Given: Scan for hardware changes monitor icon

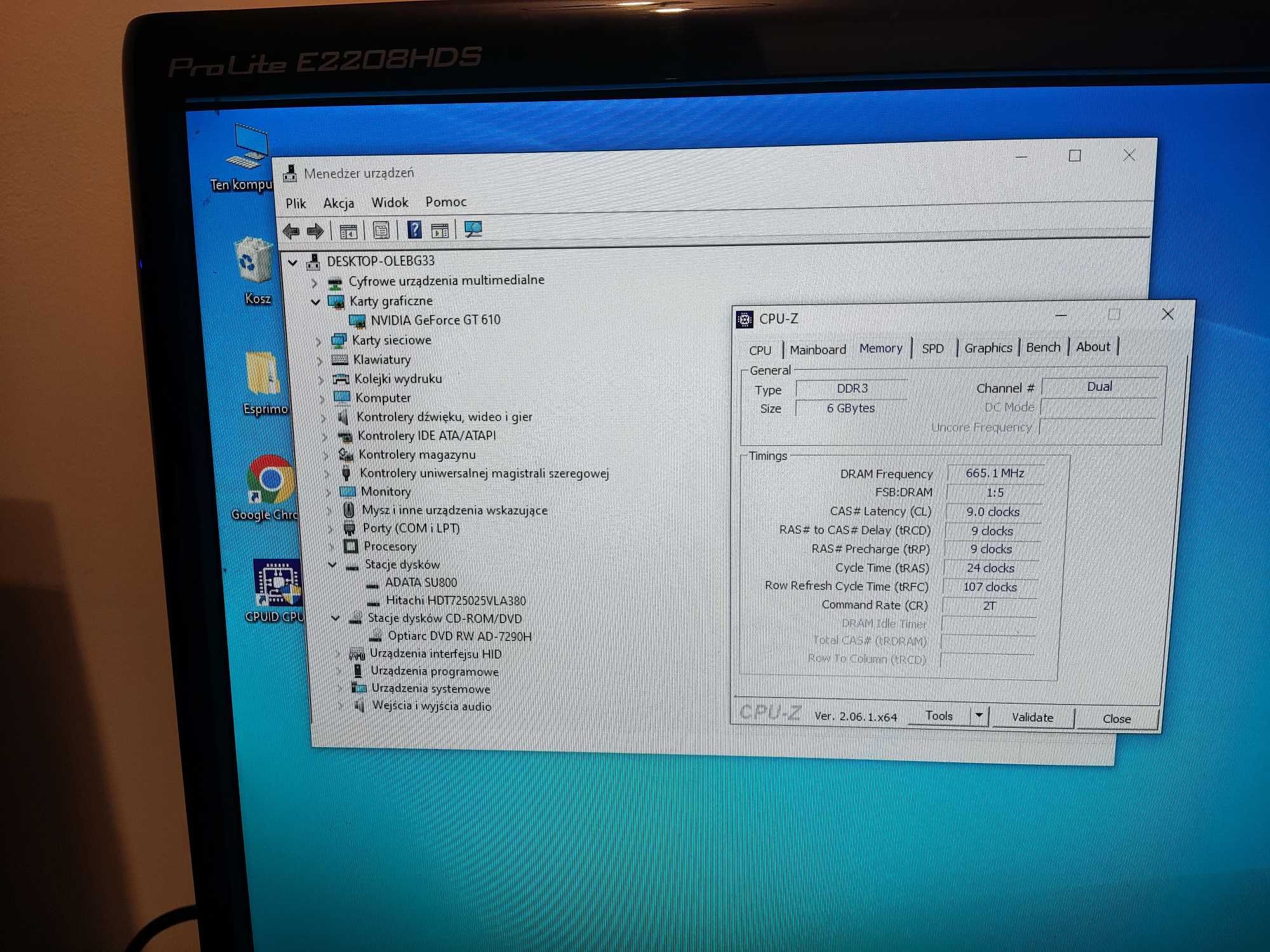Looking at the screenshot, I should coord(474,229).
